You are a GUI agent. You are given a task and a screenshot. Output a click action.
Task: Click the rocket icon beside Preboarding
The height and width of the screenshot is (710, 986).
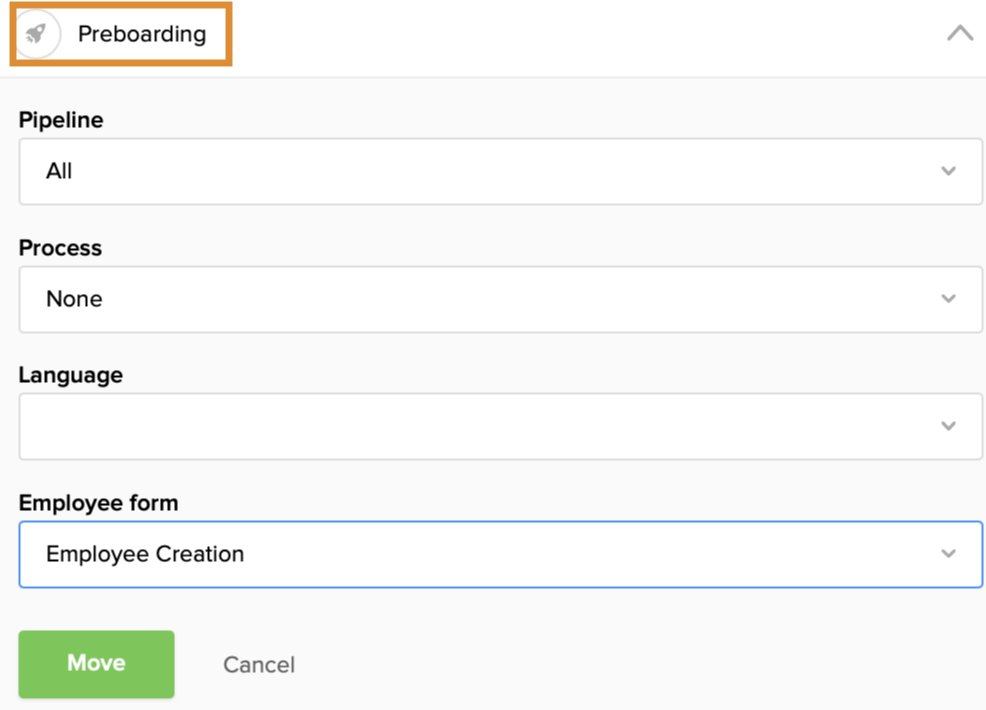(x=36, y=34)
